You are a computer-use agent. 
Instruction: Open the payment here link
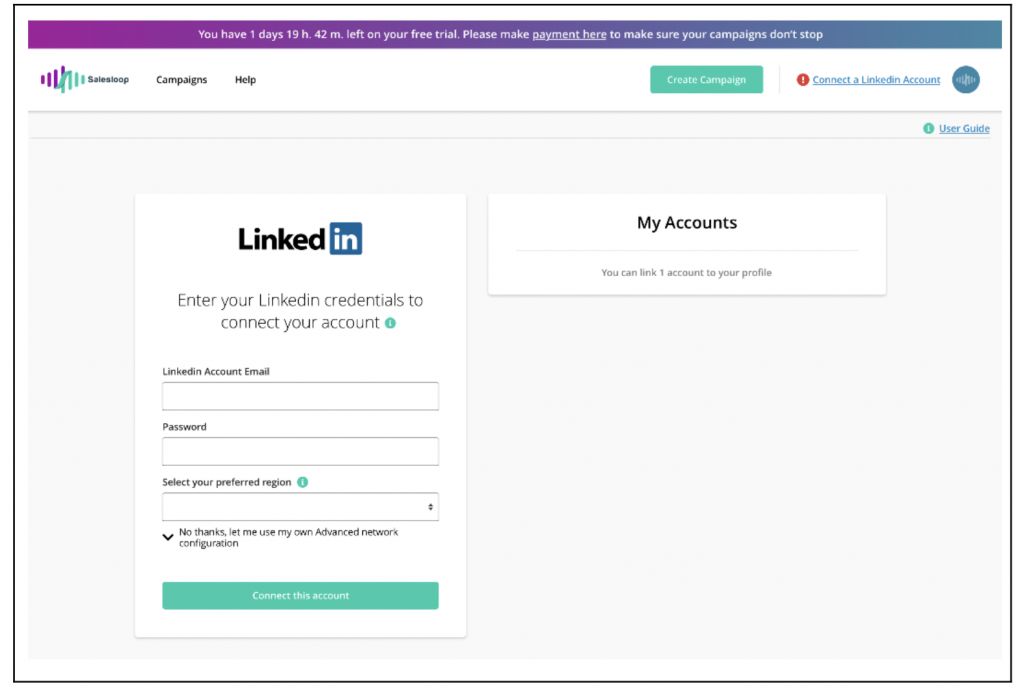tap(569, 33)
